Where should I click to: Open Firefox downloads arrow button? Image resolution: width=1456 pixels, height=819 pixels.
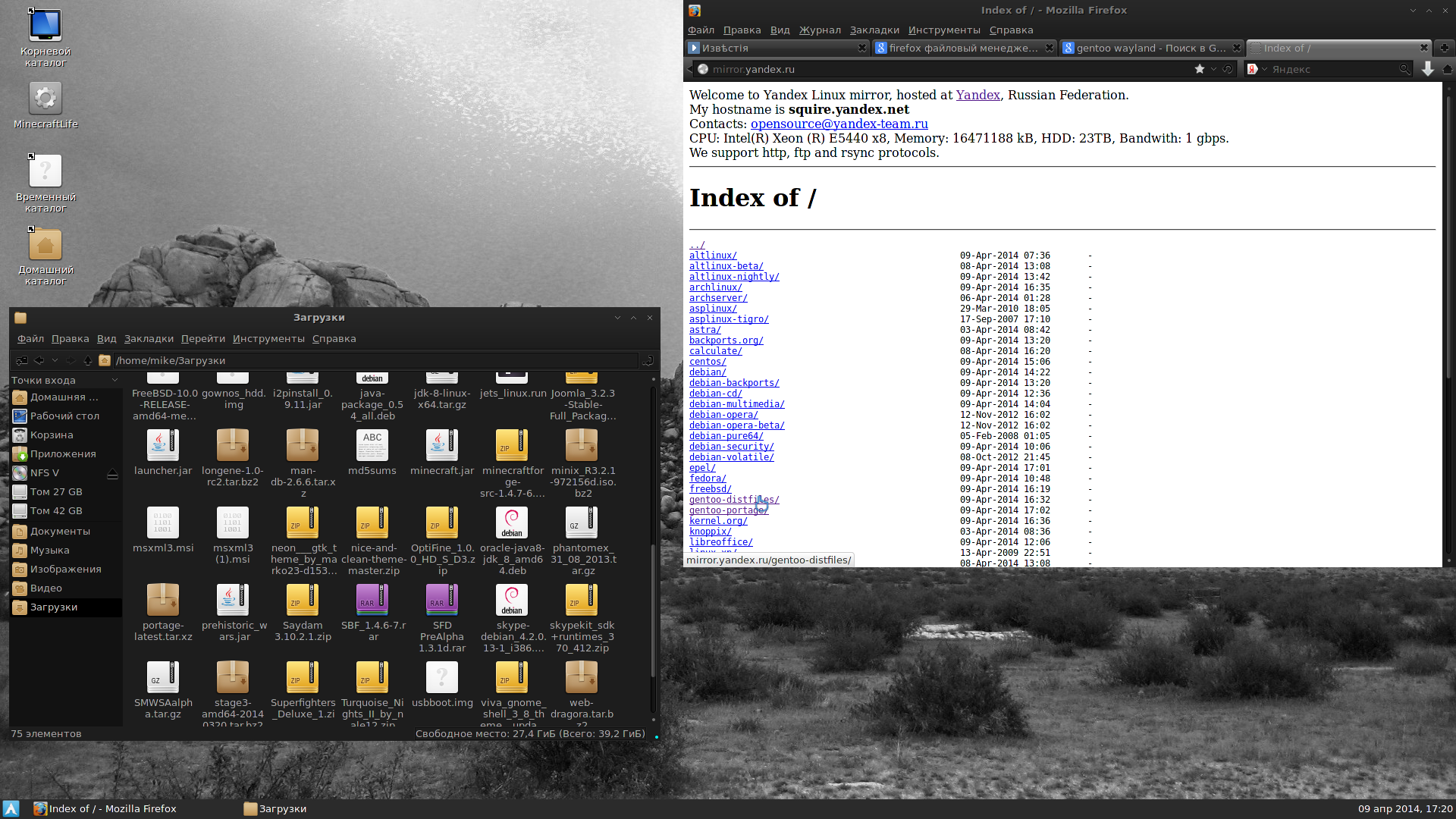click(x=1428, y=69)
